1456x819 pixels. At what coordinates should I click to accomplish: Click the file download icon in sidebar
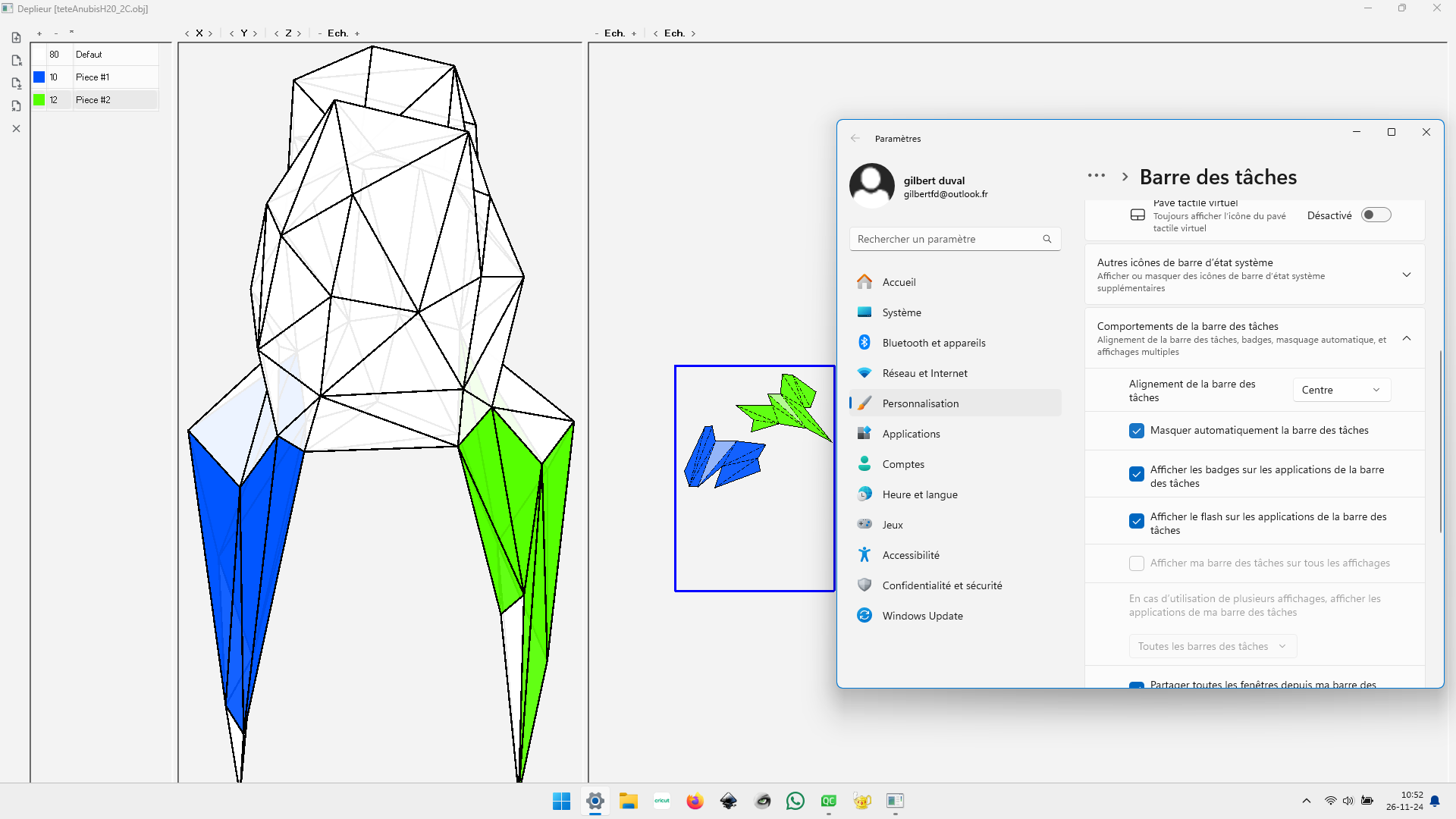coord(16,83)
